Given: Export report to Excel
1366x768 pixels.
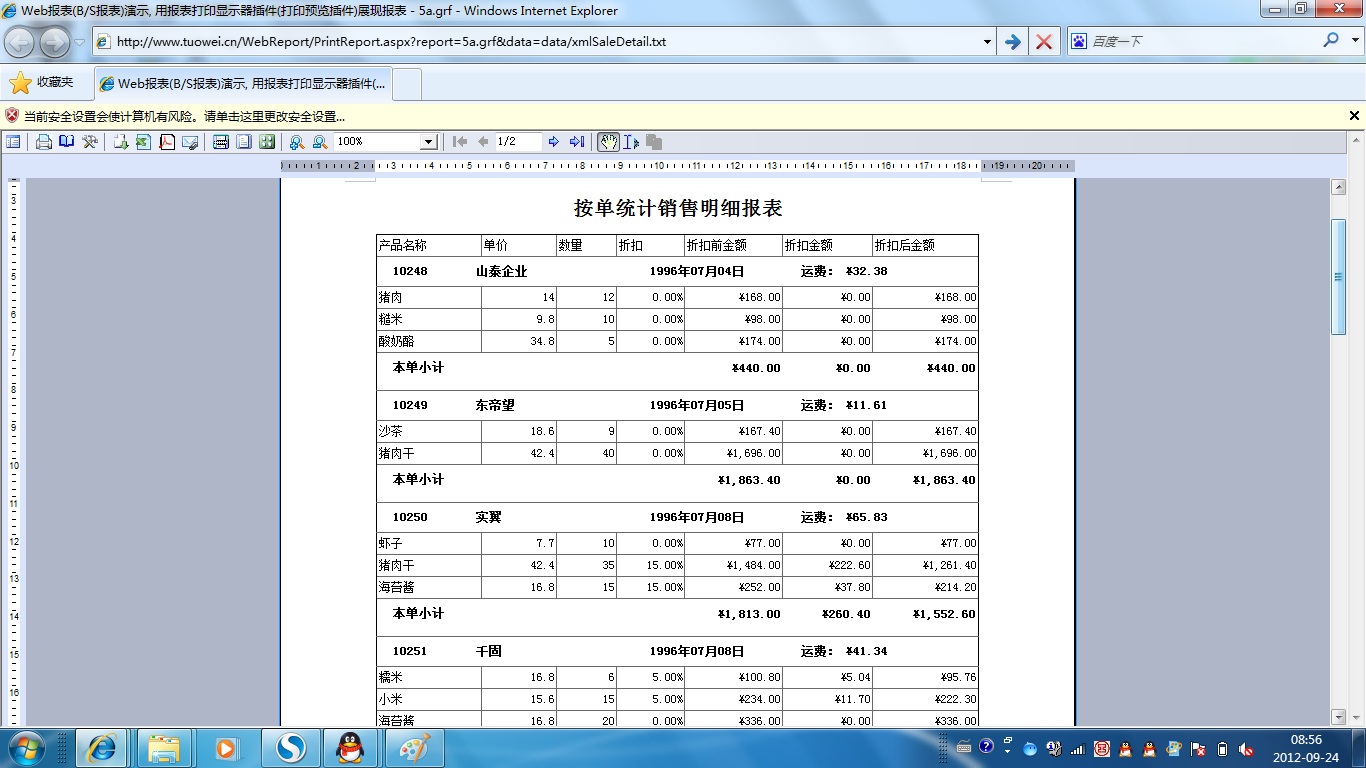Looking at the screenshot, I should 143,142.
